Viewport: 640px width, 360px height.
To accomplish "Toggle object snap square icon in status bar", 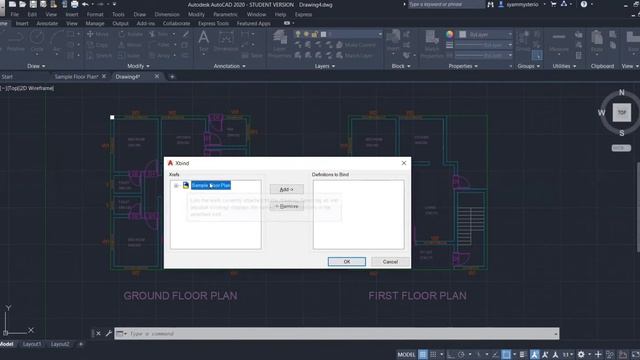I will pos(506,354).
